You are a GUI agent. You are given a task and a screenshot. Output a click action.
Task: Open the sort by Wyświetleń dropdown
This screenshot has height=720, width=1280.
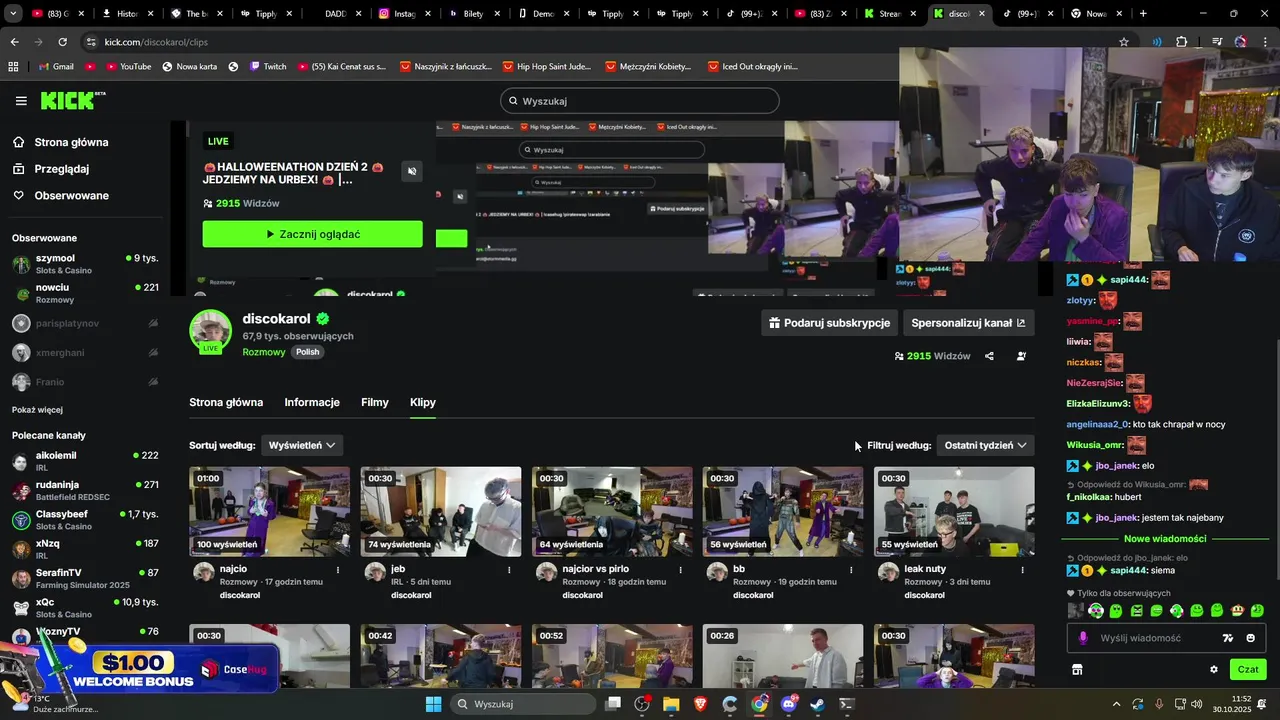(302, 445)
